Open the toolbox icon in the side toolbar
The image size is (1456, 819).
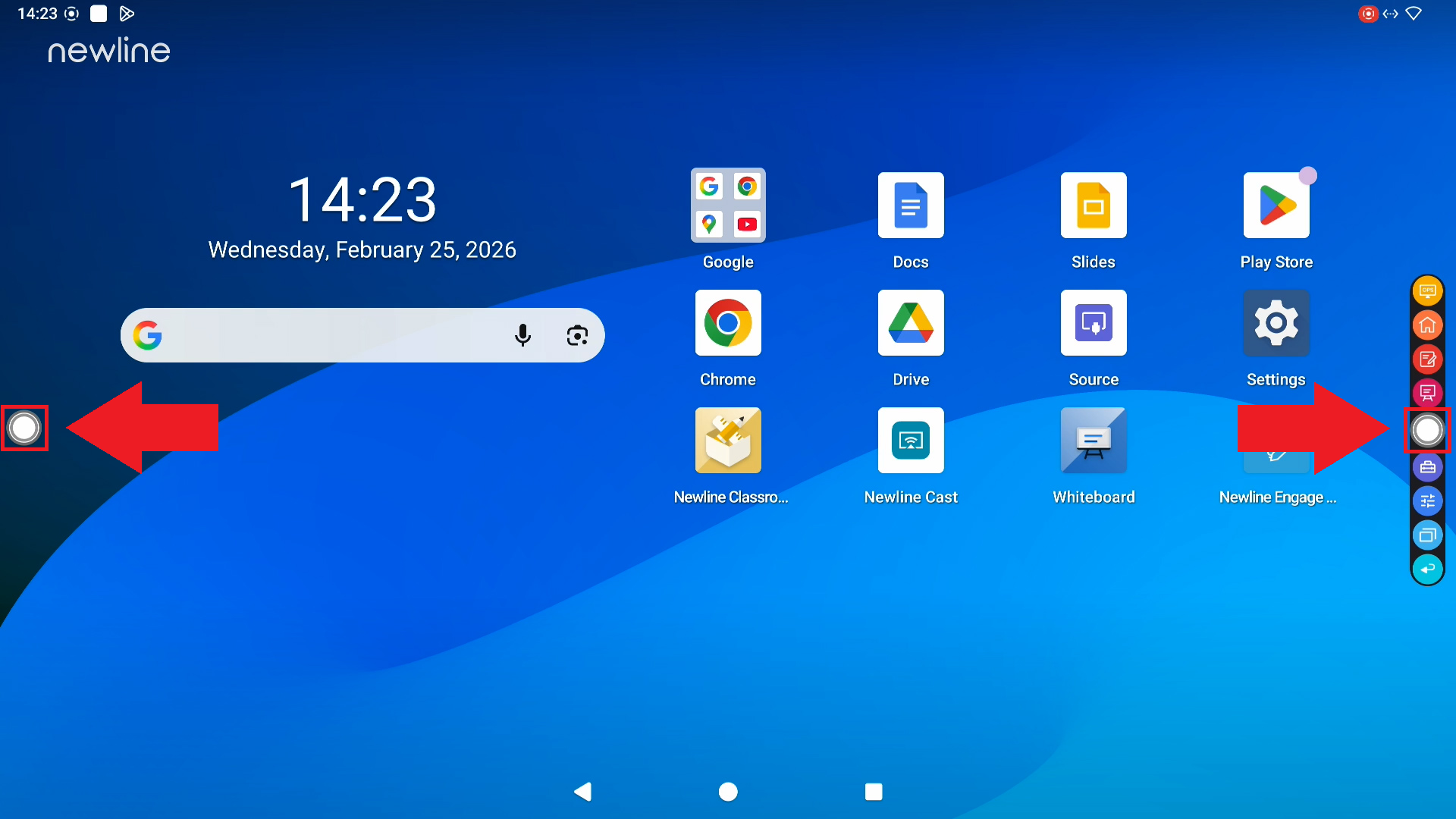[x=1427, y=467]
